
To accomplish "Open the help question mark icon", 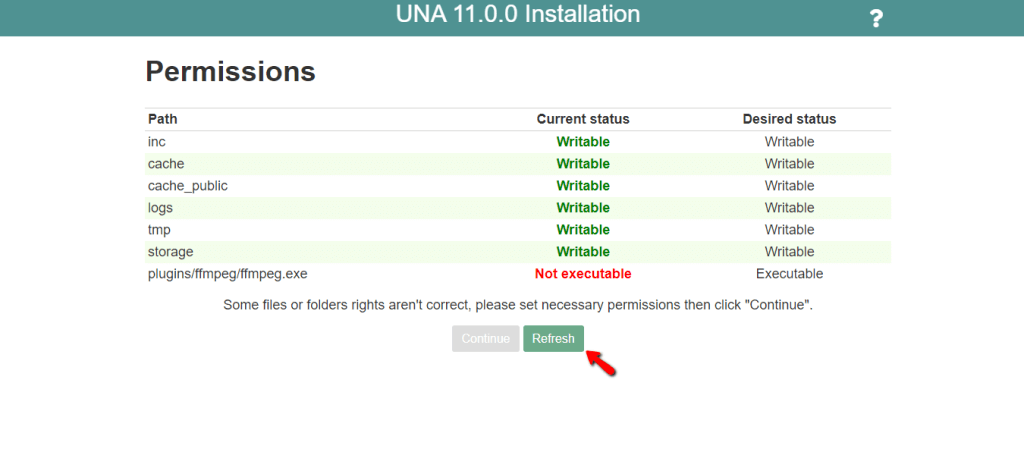I will [876, 19].
